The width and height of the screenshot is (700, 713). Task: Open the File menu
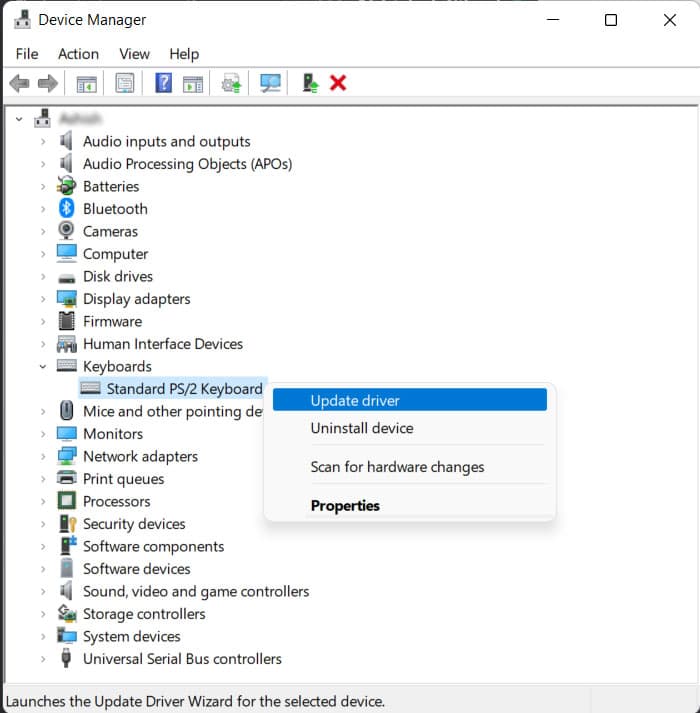(x=27, y=54)
